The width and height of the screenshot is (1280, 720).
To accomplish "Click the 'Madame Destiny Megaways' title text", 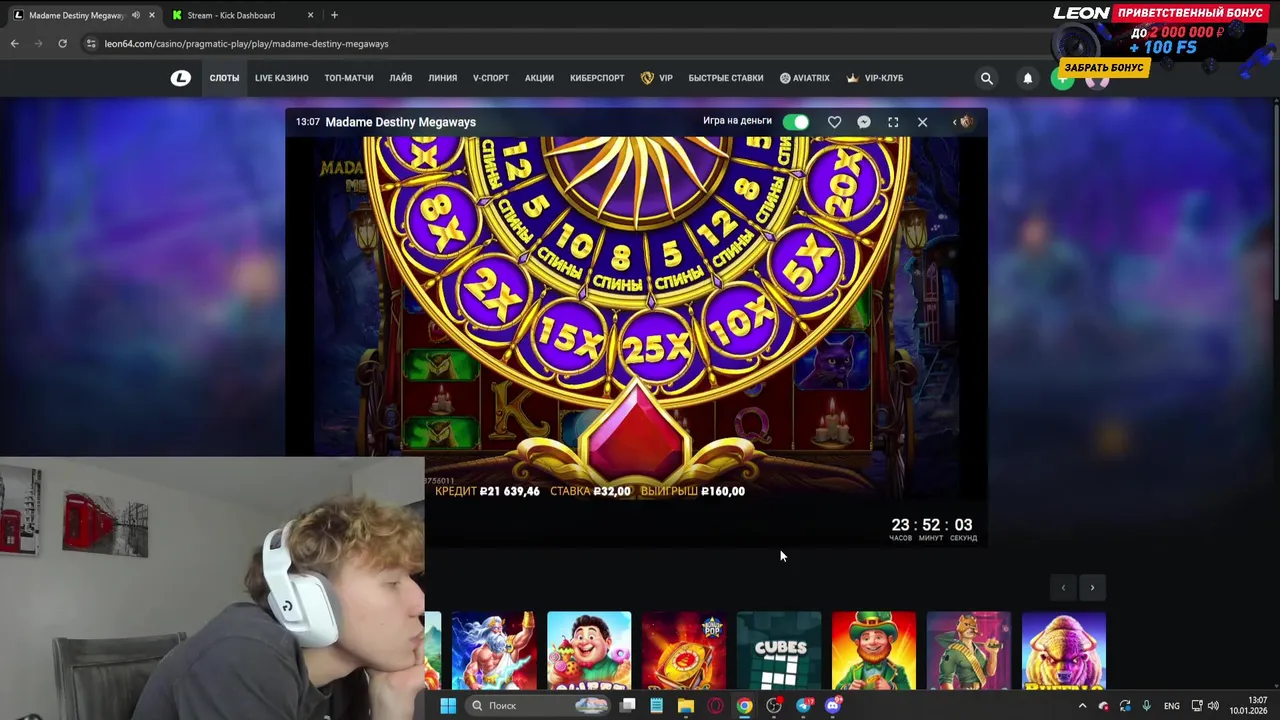I will (x=401, y=122).
